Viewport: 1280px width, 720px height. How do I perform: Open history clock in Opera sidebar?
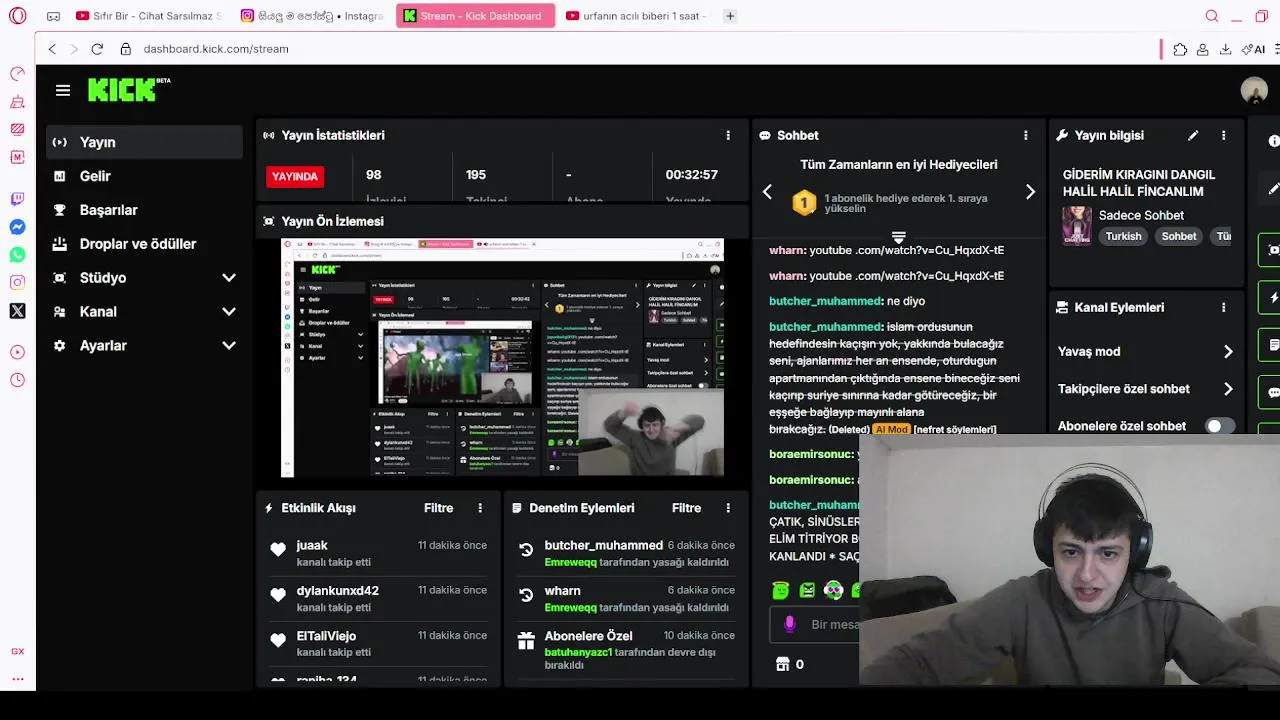(17, 380)
